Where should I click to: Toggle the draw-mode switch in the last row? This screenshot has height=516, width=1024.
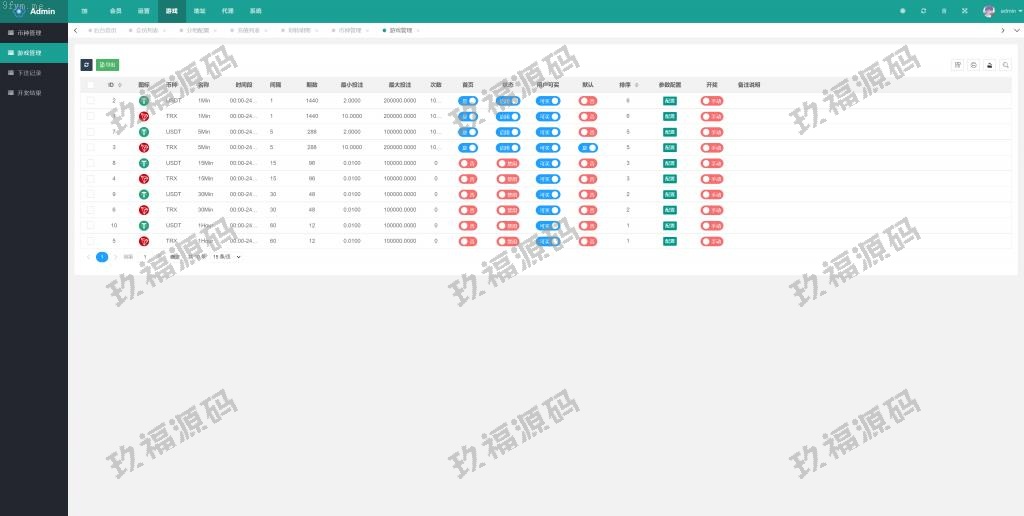point(711,241)
